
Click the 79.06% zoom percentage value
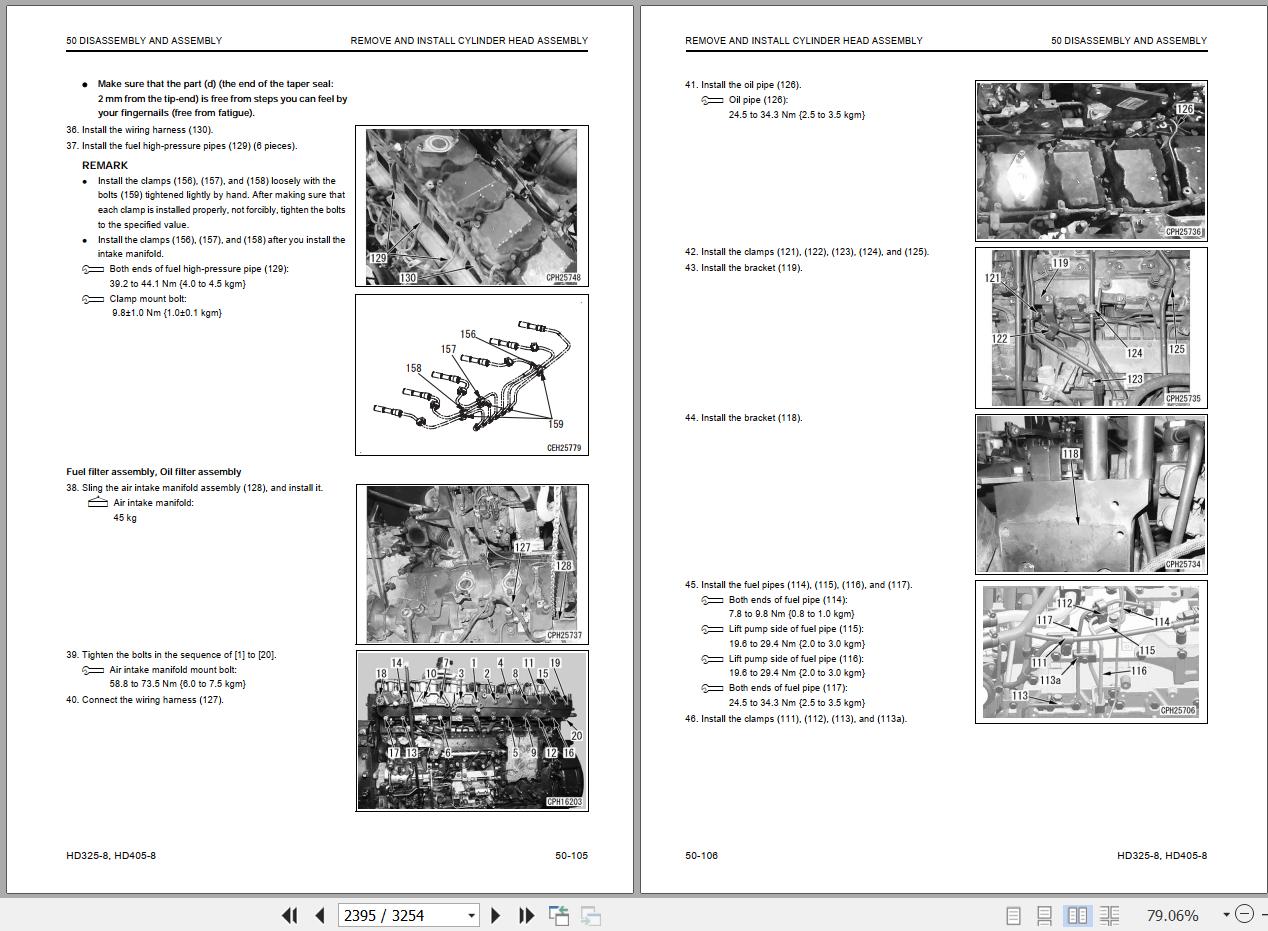click(x=1172, y=915)
